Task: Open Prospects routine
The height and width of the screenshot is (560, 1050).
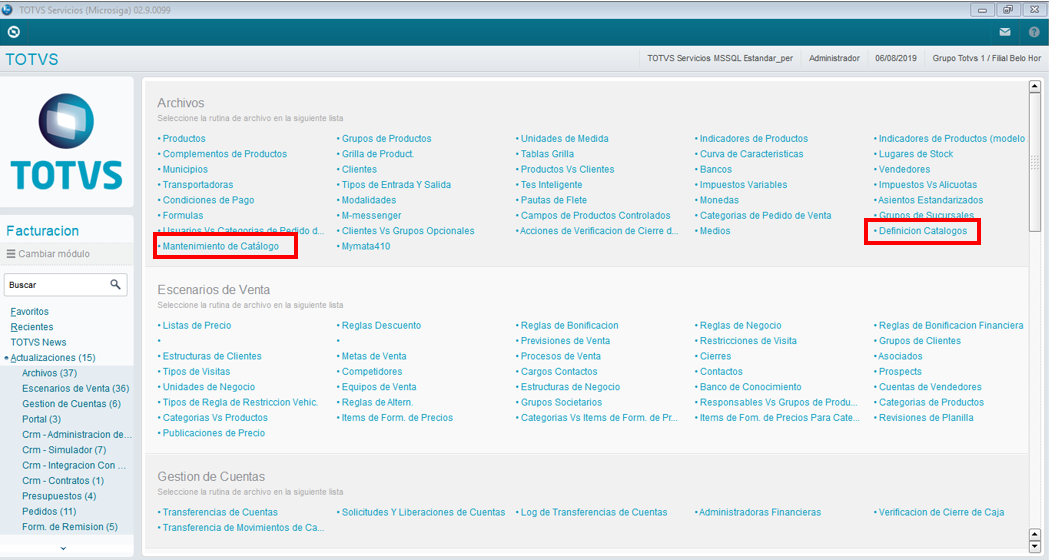Action: point(900,372)
